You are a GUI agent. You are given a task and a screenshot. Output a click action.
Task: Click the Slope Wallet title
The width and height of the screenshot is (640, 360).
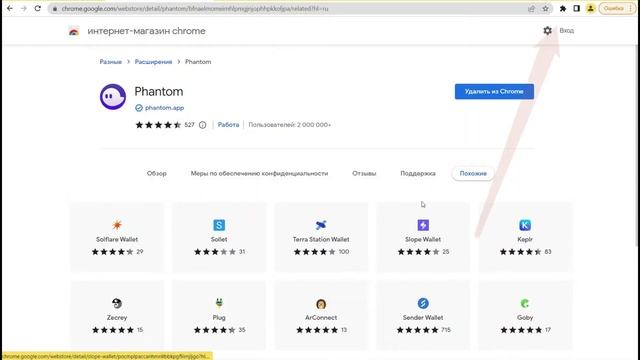coord(423,240)
